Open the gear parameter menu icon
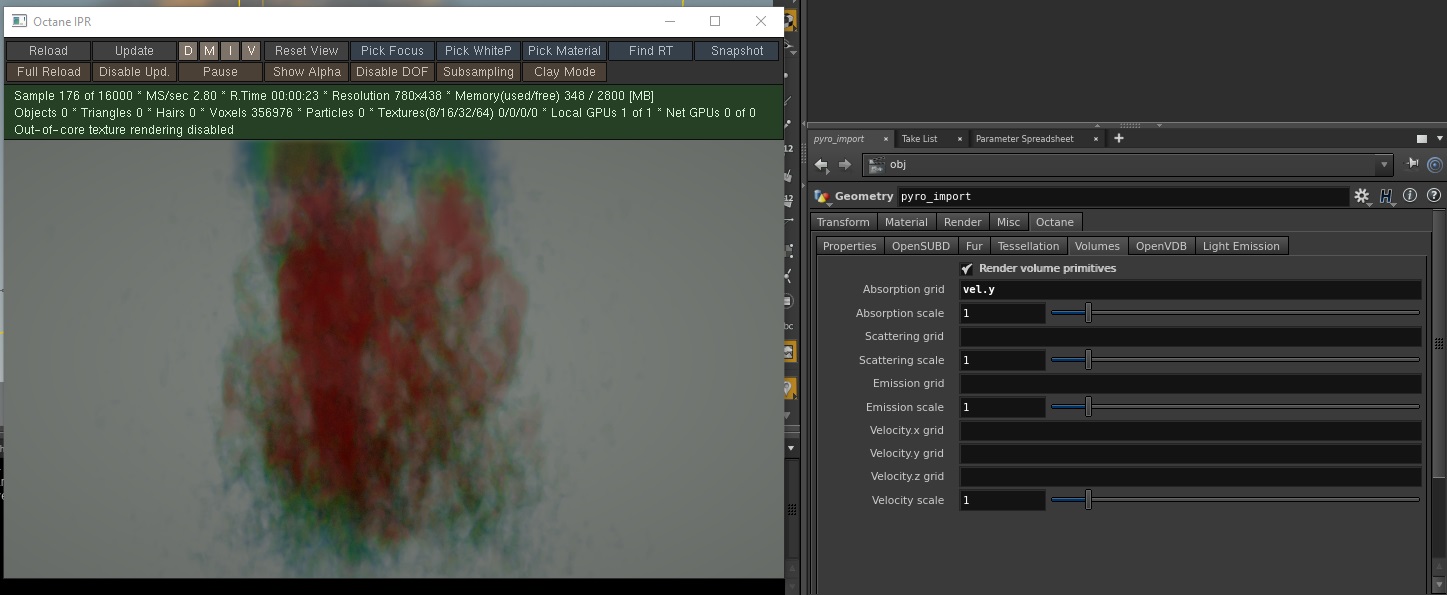 point(1362,197)
